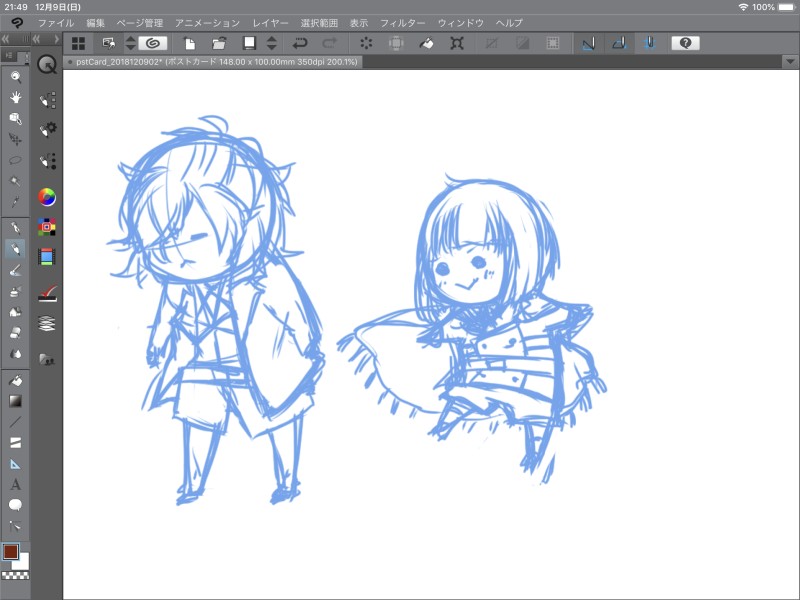Open the Material folder palette

(47, 360)
